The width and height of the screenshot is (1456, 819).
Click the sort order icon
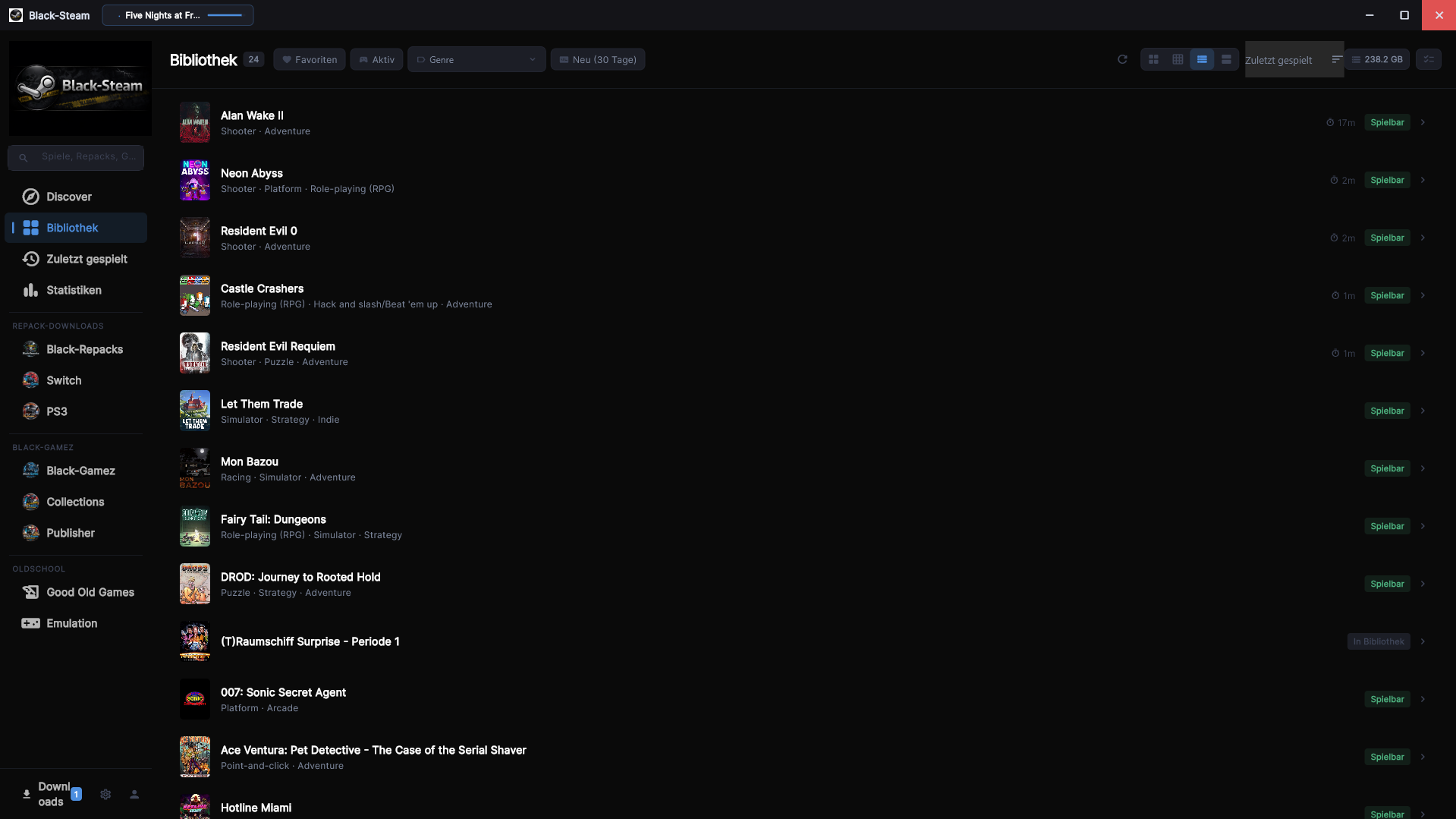coord(1337,59)
